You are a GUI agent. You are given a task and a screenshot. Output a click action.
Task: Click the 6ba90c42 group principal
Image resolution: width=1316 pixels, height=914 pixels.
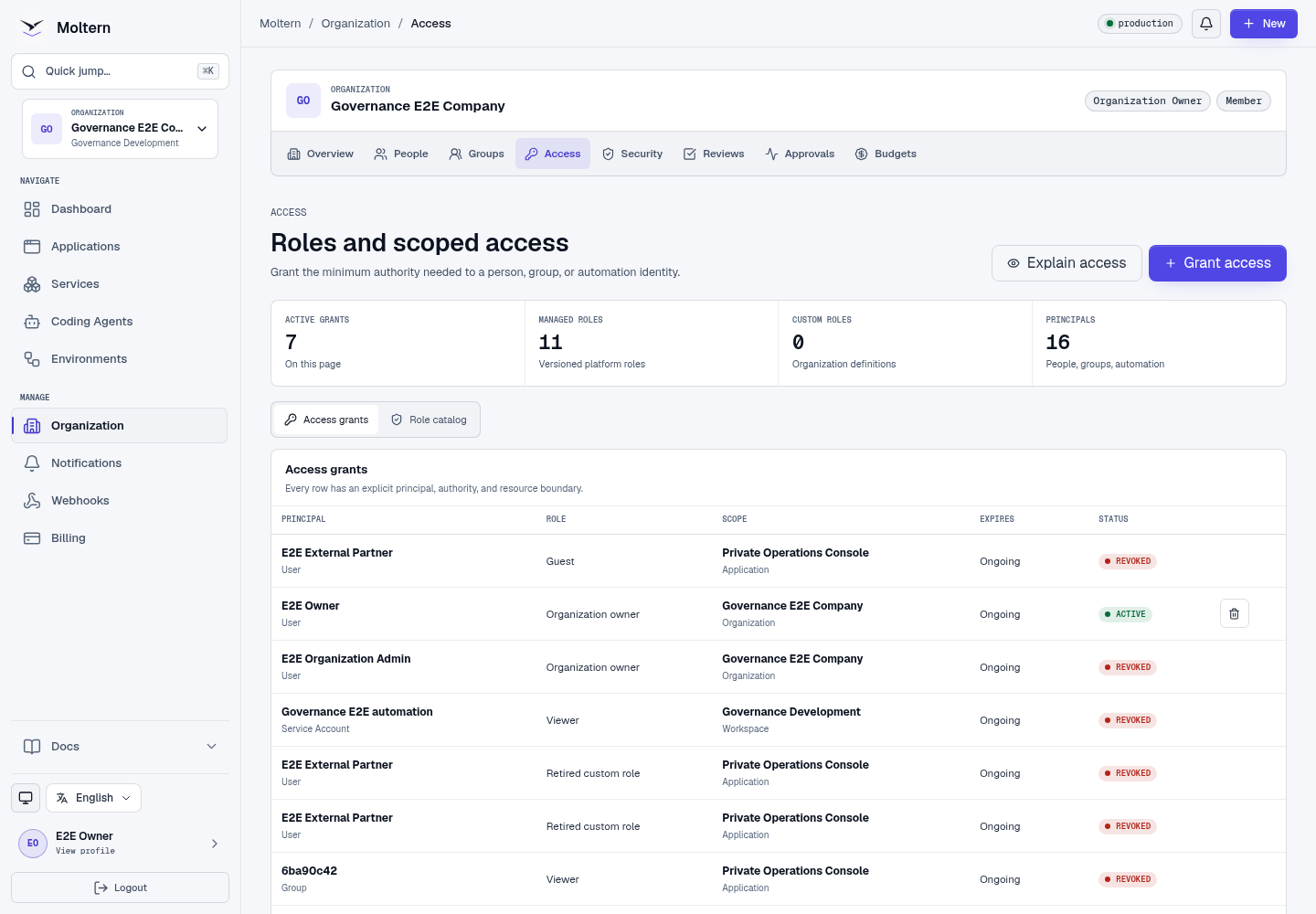pos(309,871)
